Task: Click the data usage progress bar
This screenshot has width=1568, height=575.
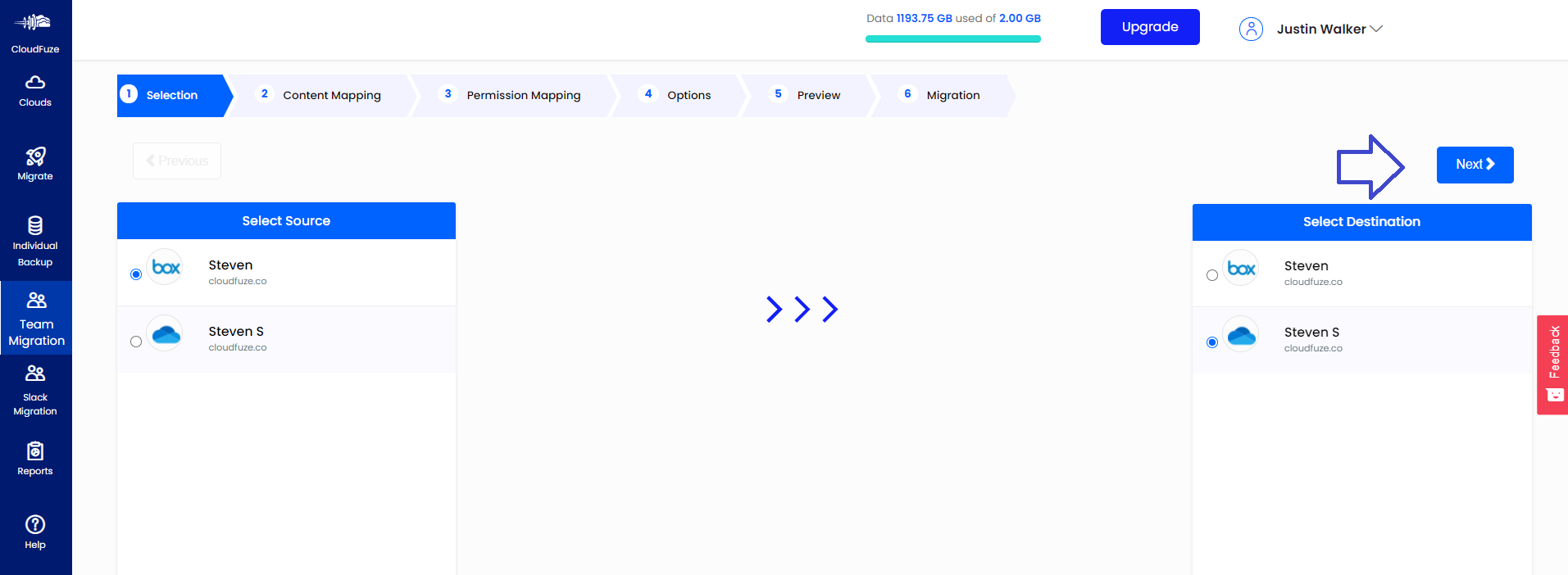Action: coord(953,38)
